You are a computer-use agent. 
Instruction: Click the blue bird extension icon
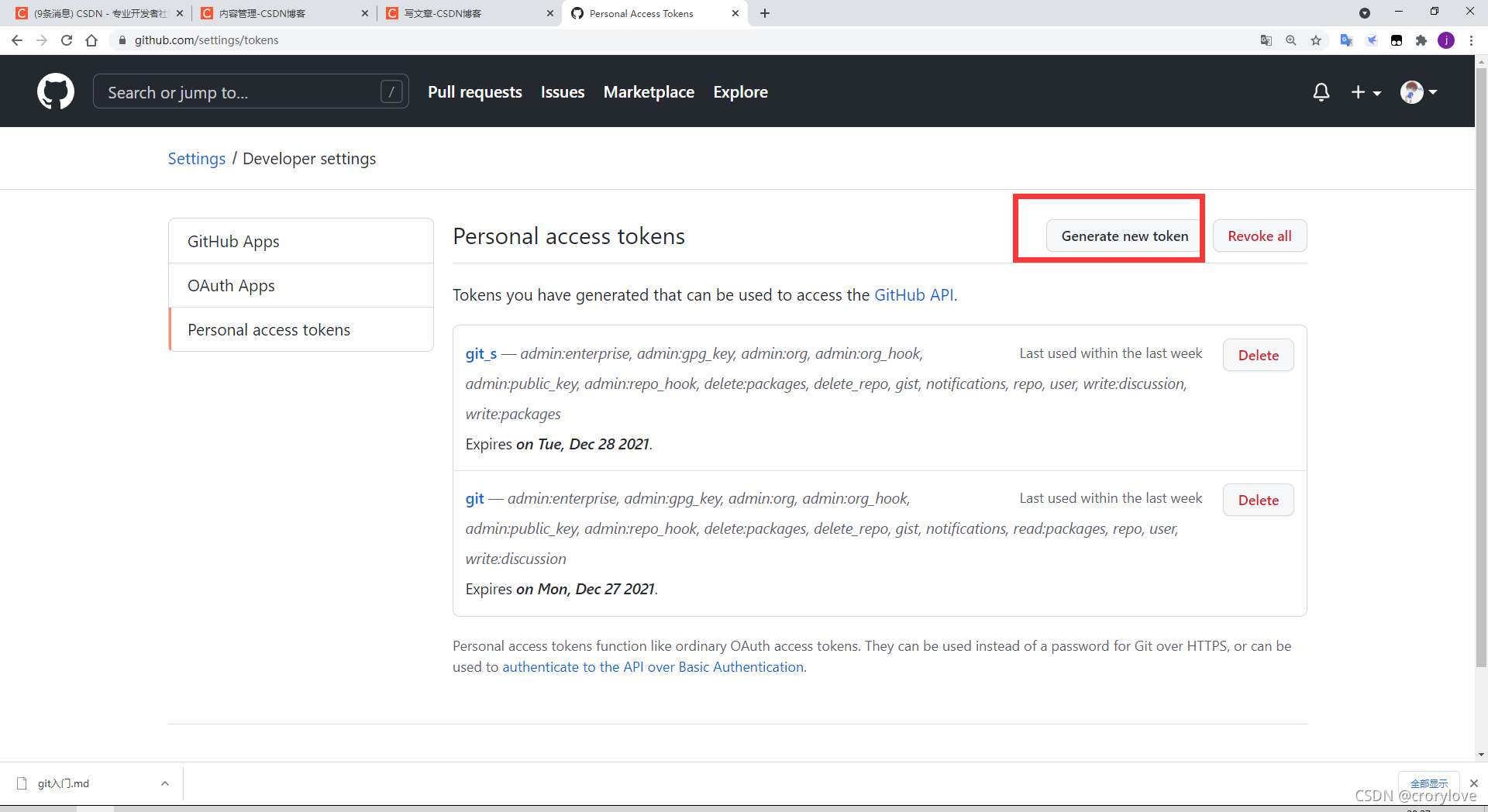(1372, 40)
